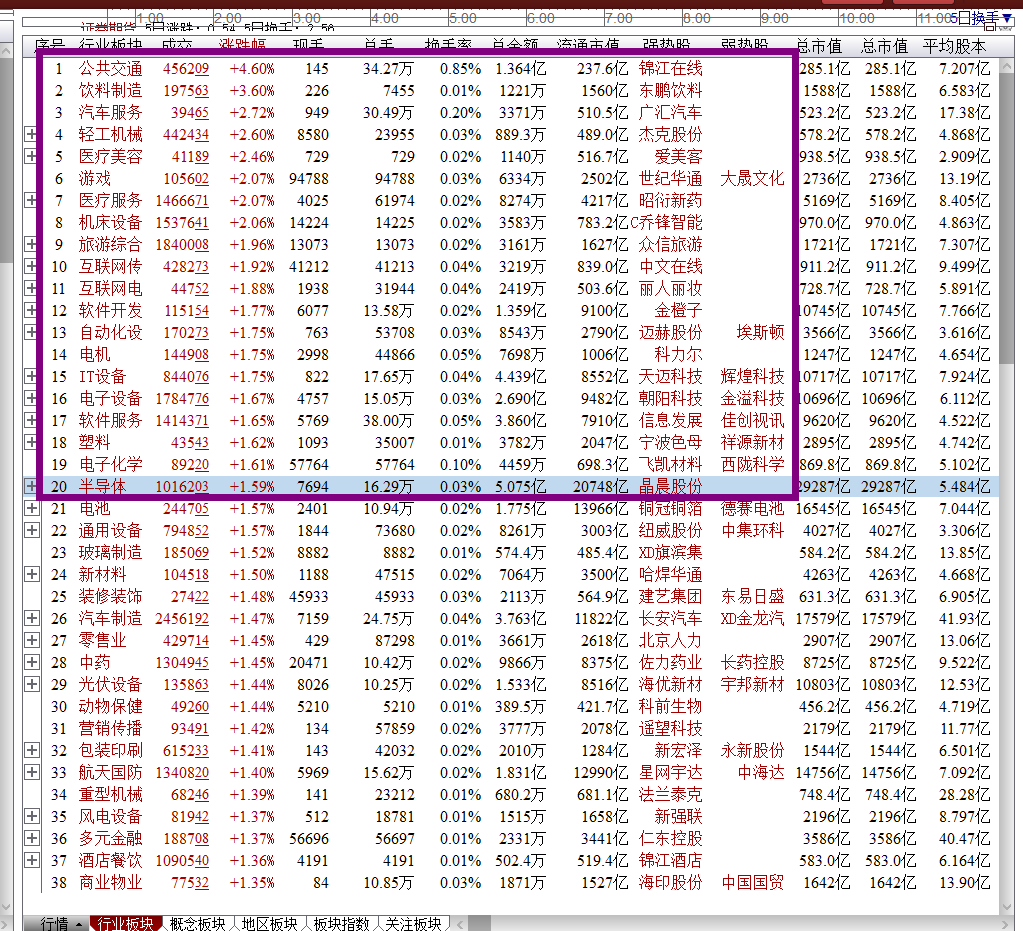Expand the 电池 row plus icon
The height and width of the screenshot is (931, 1023).
click(x=30, y=507)
